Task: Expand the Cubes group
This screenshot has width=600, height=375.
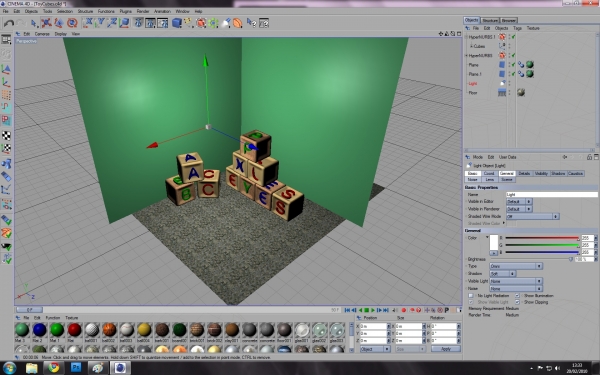Action: (x=471, y=46)
